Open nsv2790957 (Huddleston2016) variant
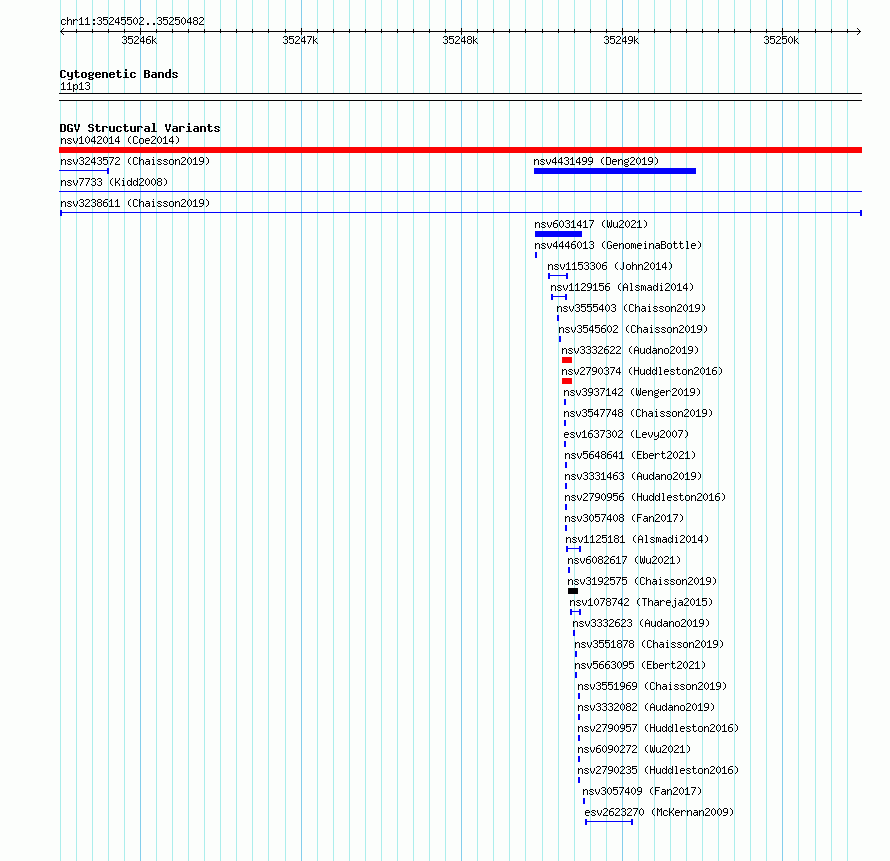The width and height of the screenshot is (890, 861). 658,728
